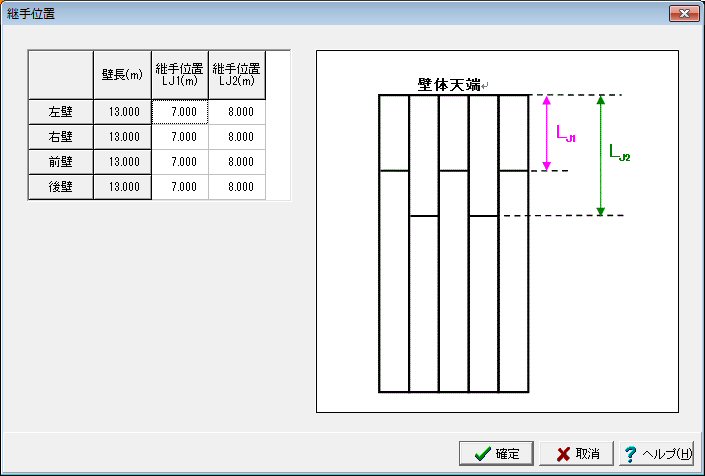The image size is (705, 476).
Task: Select the LJ2 cell for 後壁
Action: pyautogui.click(x=237, y=187)
